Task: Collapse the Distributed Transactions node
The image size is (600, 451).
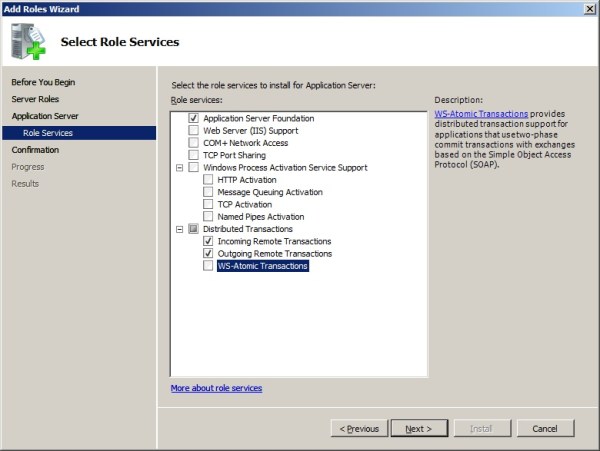Action: coord(180,229)
